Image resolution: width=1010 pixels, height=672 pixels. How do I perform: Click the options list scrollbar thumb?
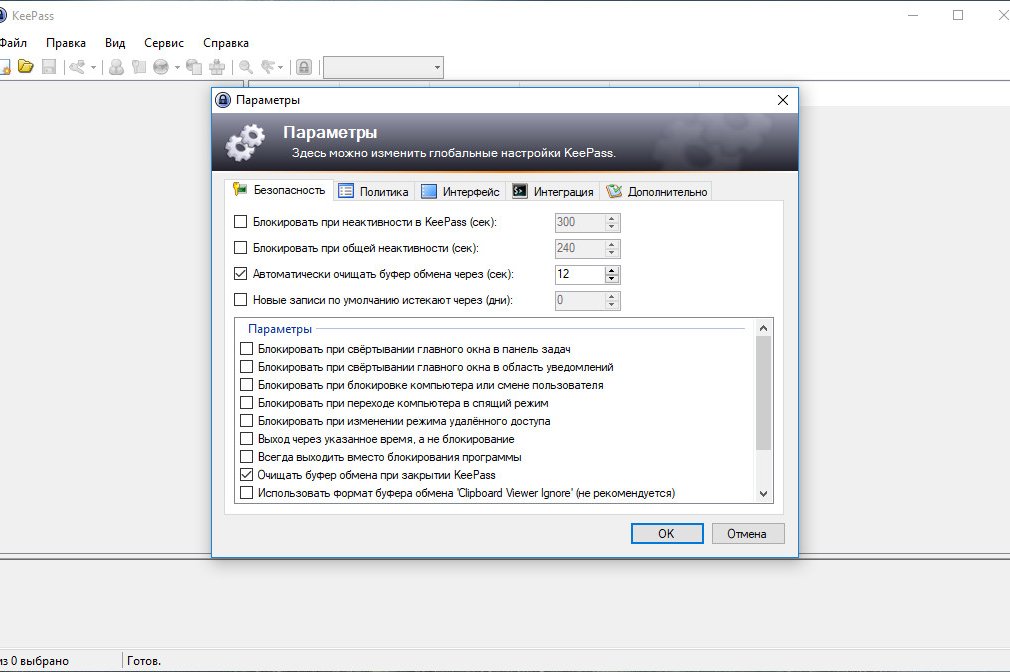763,393
